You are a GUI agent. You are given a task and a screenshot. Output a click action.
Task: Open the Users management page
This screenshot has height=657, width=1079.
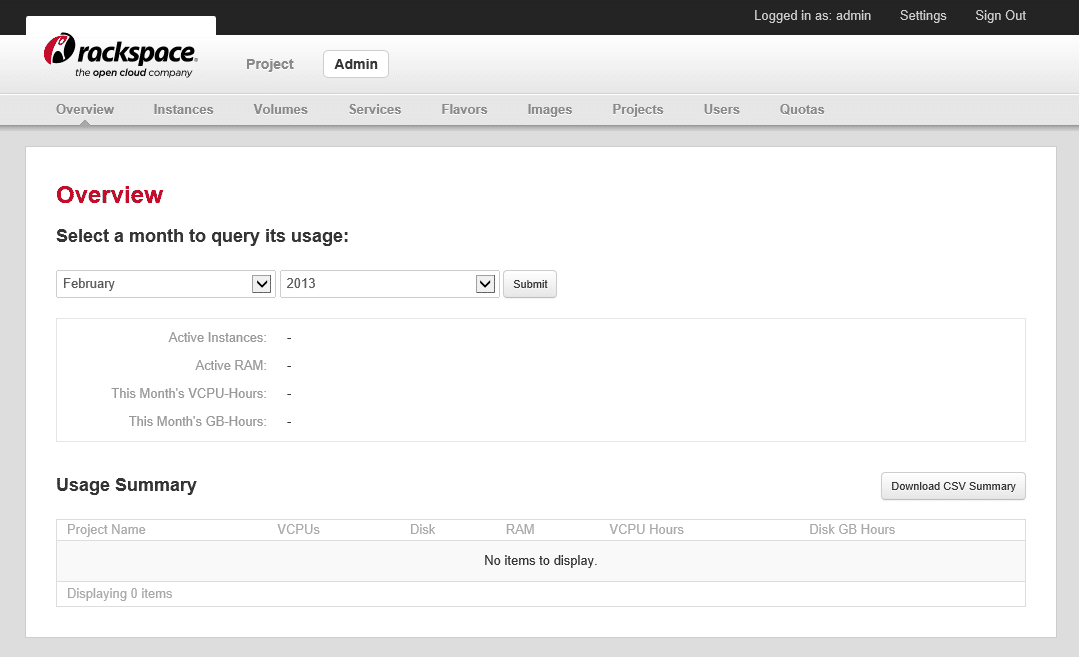pos(722,109)
